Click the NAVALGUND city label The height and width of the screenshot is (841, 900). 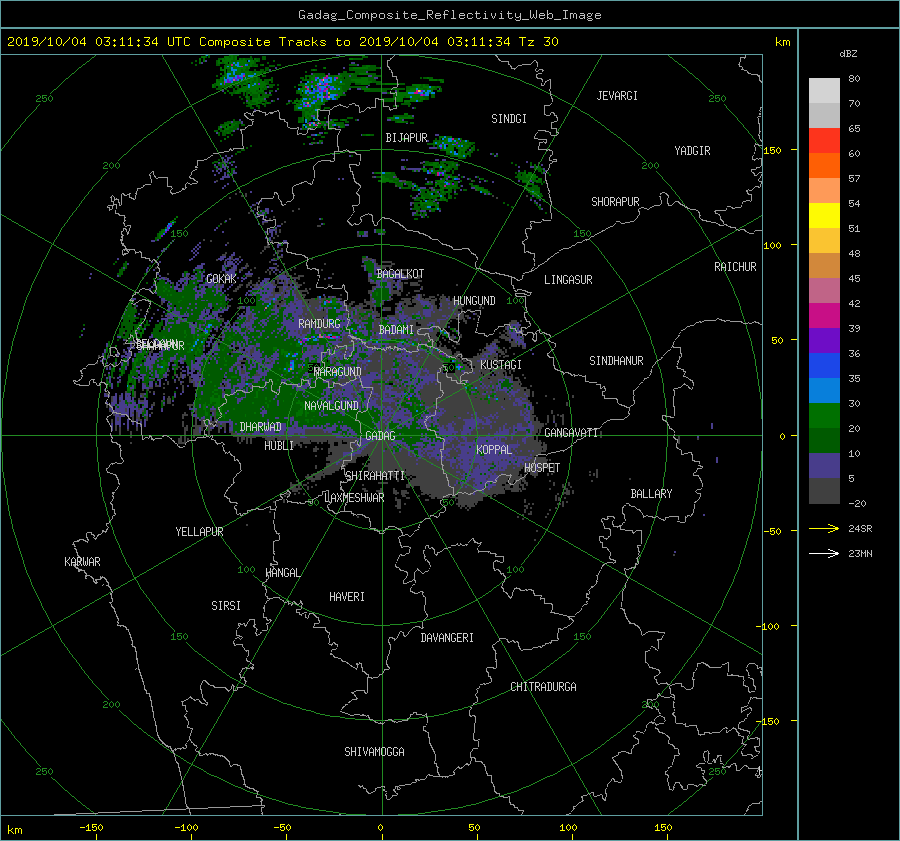tap(331, 406)
